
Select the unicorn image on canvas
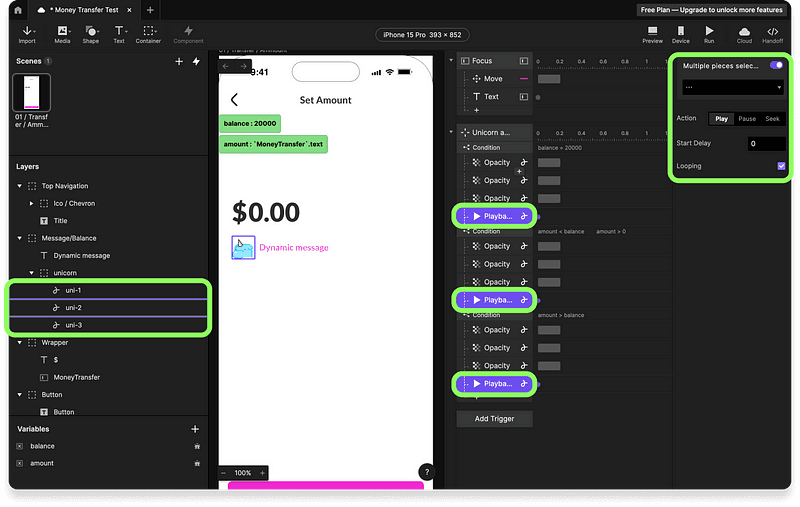tap(243, 247)
